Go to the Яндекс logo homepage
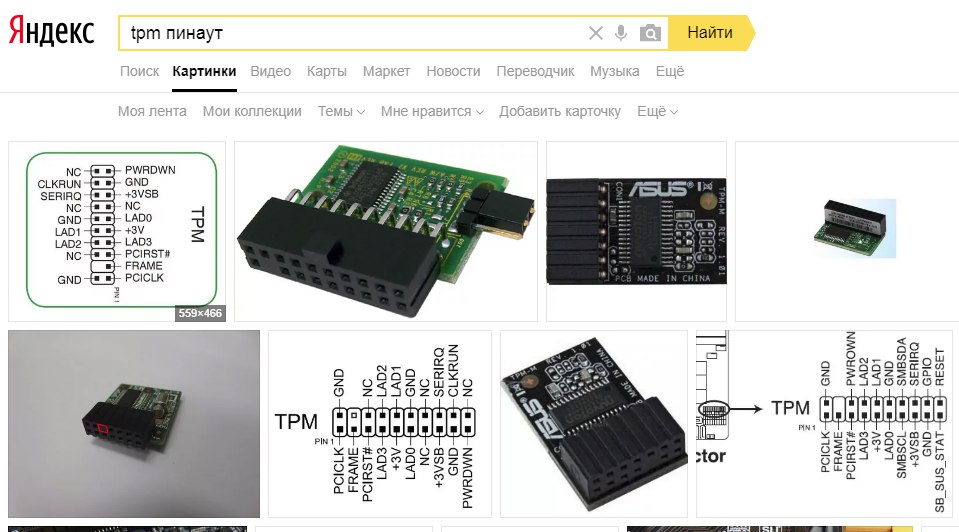Image resolution: width=959 pixels, height=532 pixels. pyautogui.click(x=51, y=32)
